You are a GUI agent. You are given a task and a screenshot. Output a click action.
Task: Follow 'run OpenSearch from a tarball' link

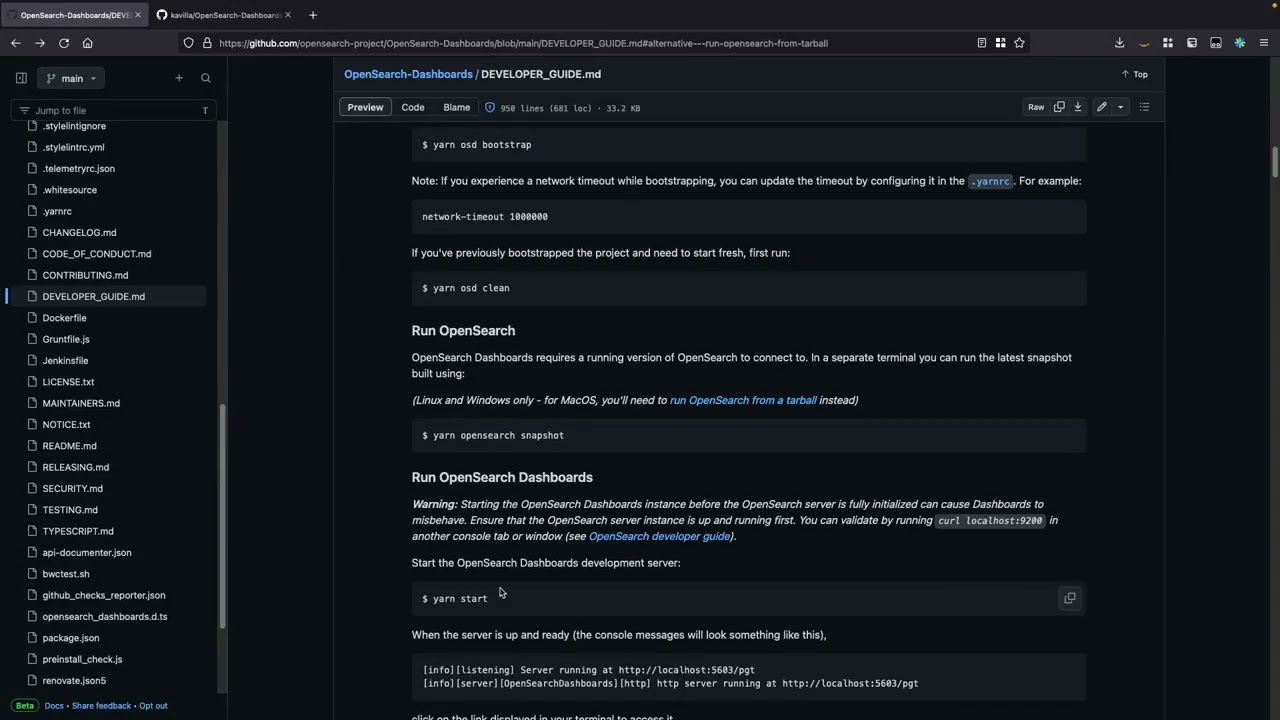coord(743,400)
